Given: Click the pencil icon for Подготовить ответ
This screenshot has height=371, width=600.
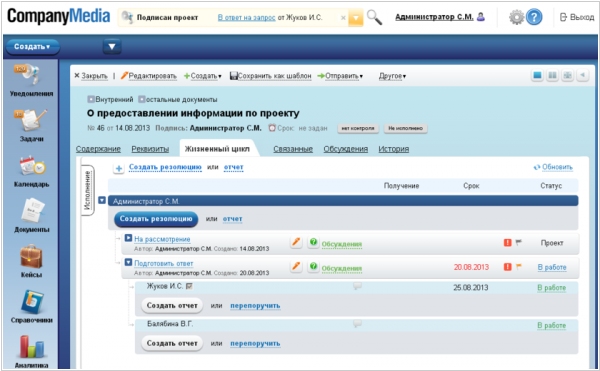Looking at the screenshot, I should point(296,266).
